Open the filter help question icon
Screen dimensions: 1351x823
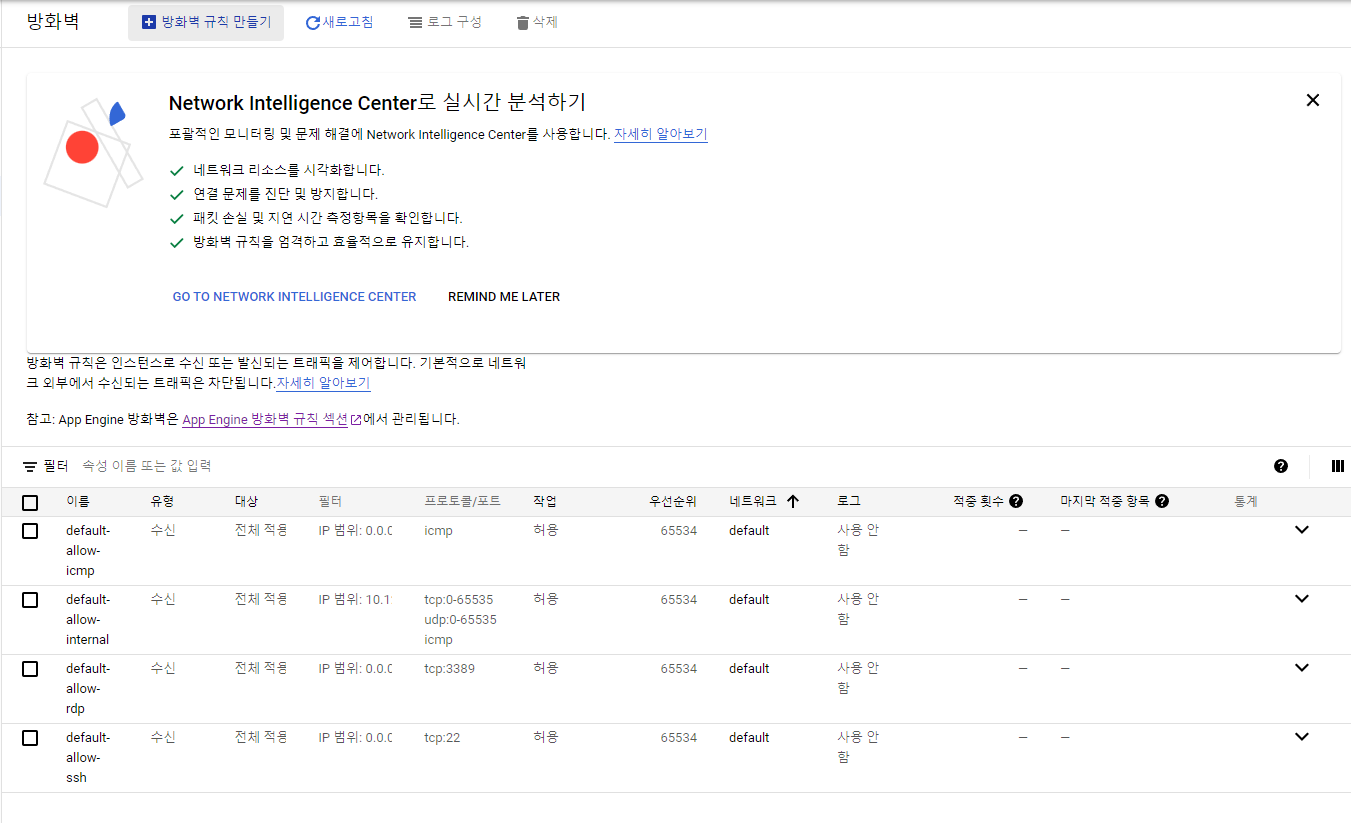point(1281,466)
